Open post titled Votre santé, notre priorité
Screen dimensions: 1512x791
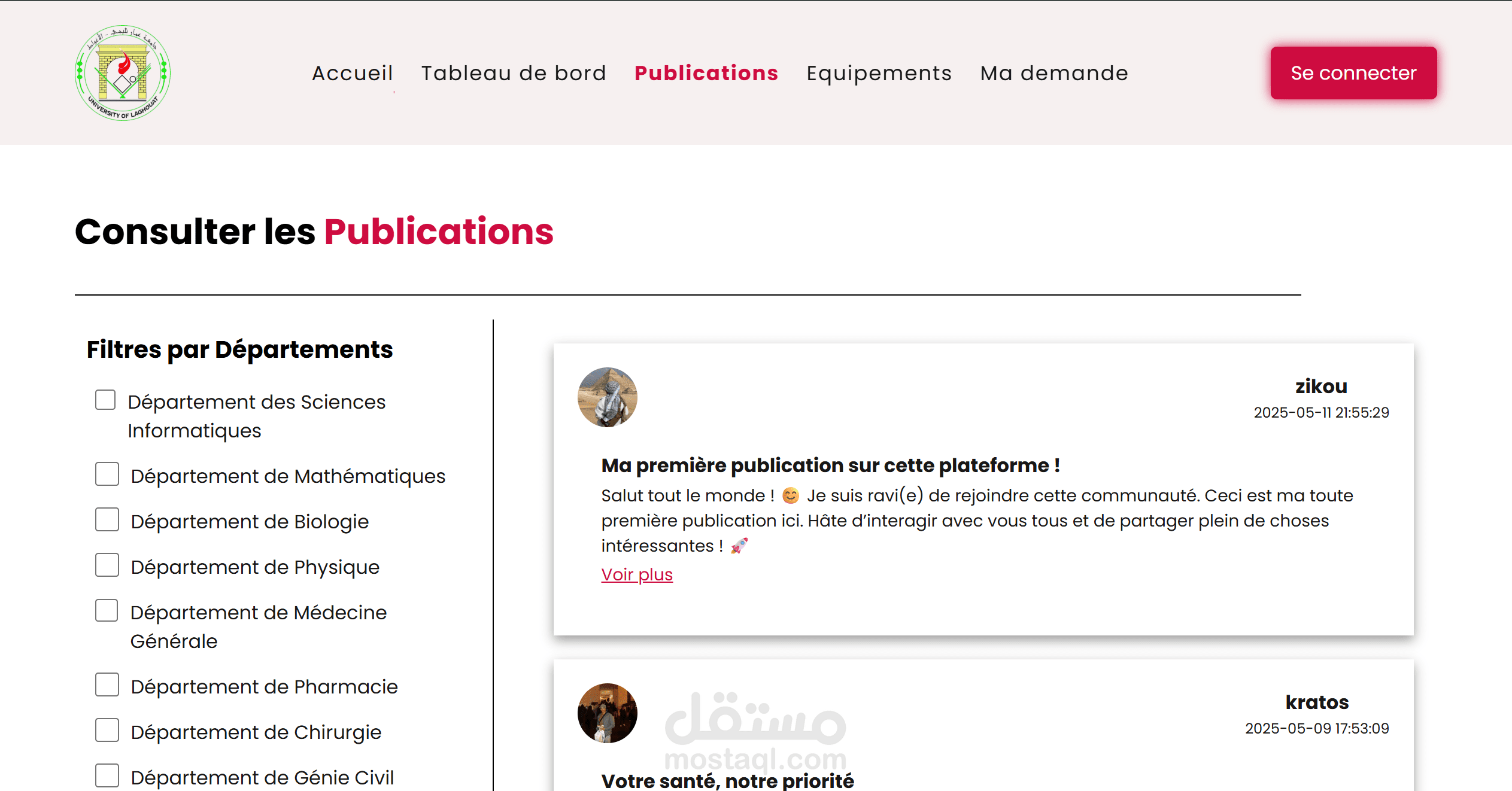point(727,780)
